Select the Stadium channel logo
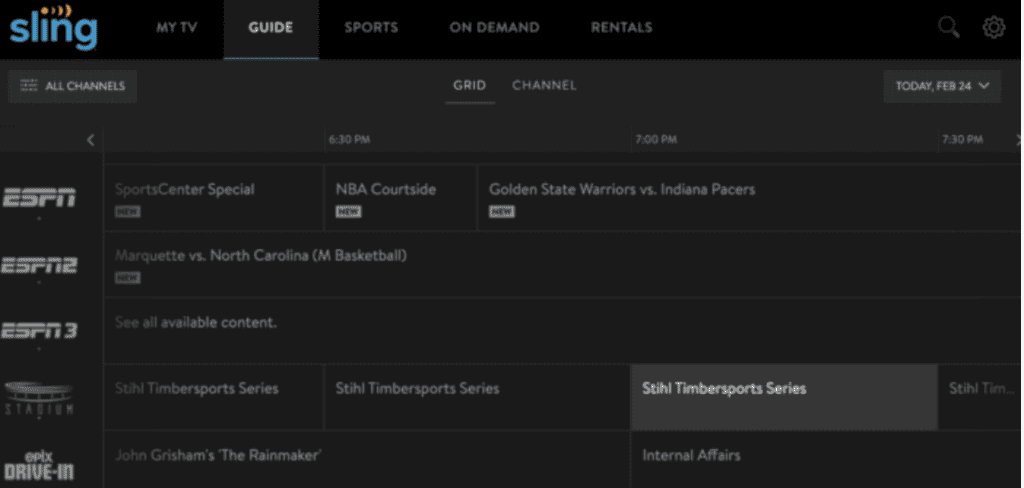 pos(39,398)
